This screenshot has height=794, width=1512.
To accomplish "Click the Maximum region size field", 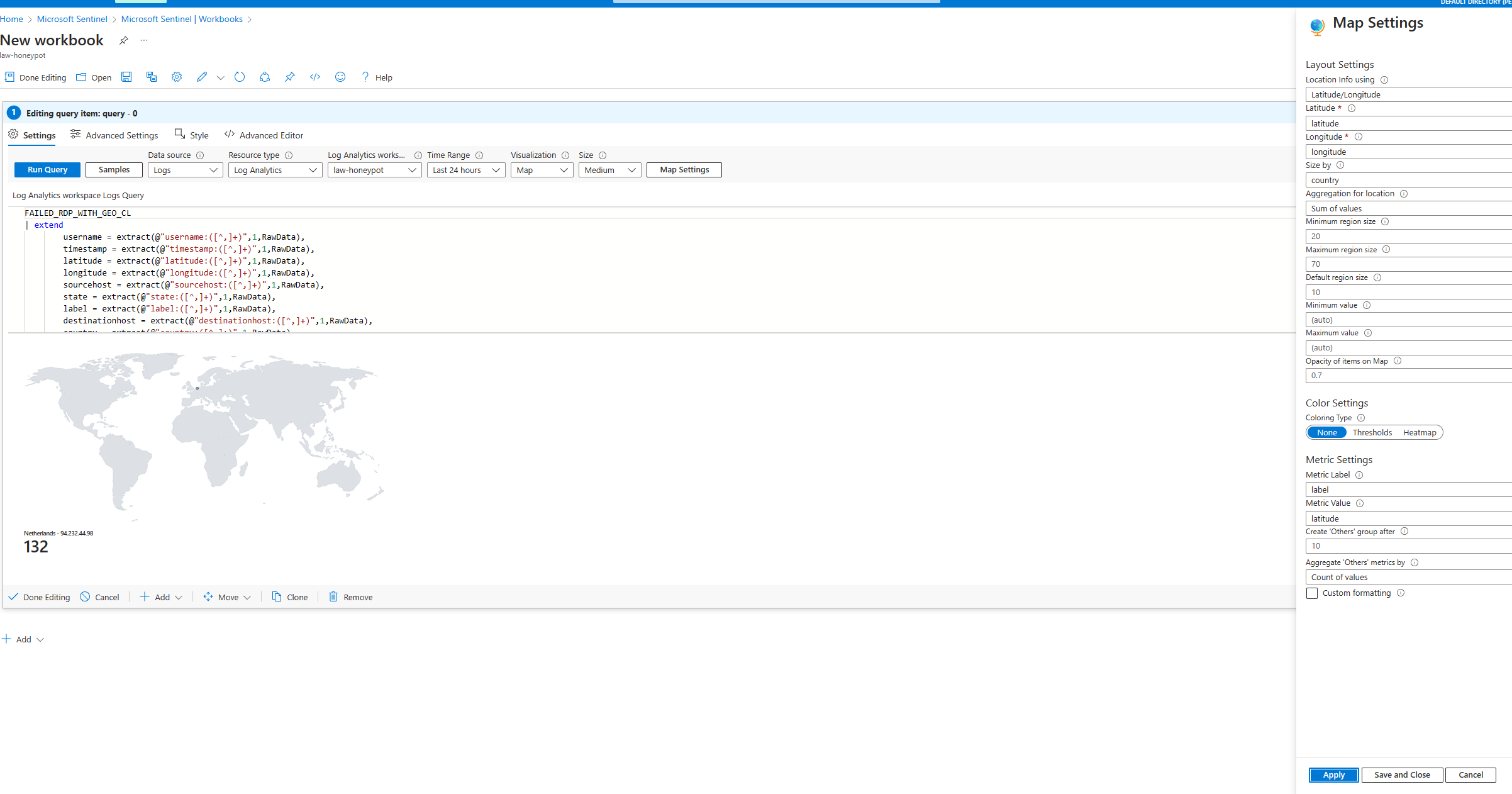I will click(x=1408, y=264).
